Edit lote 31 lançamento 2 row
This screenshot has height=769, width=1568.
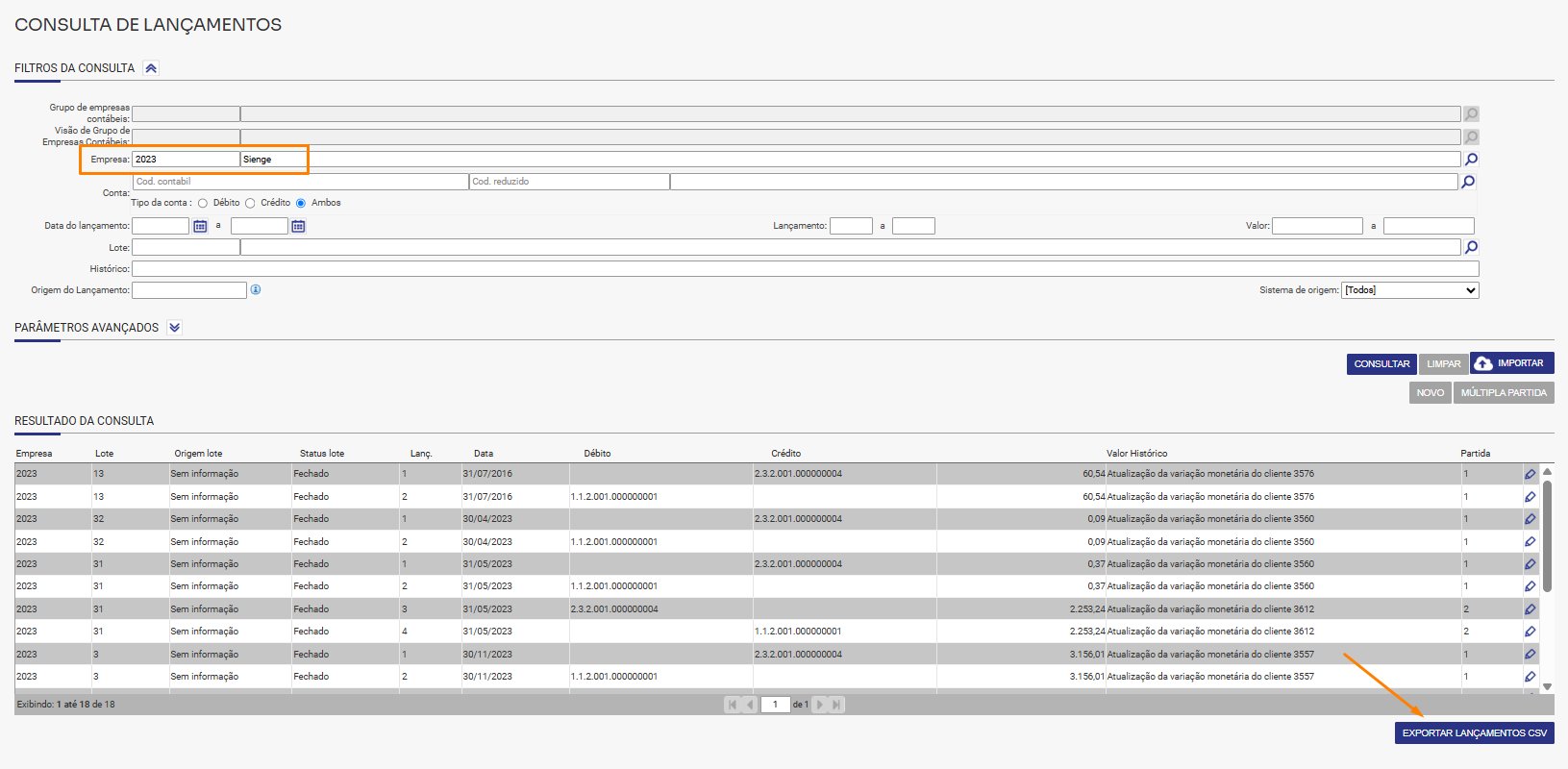[x=1530, y=586]
